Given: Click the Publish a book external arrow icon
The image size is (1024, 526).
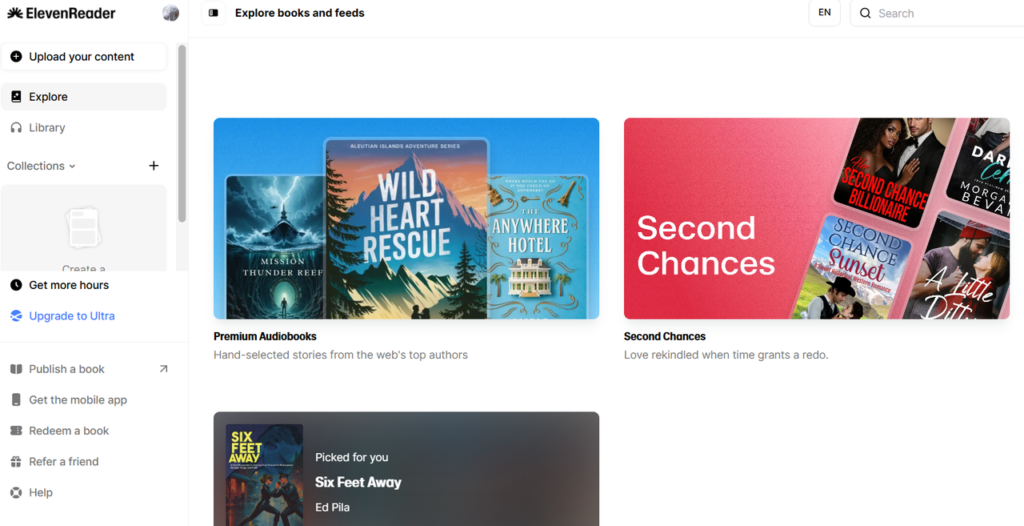Looking at the screenshot, I should [163, 369].
